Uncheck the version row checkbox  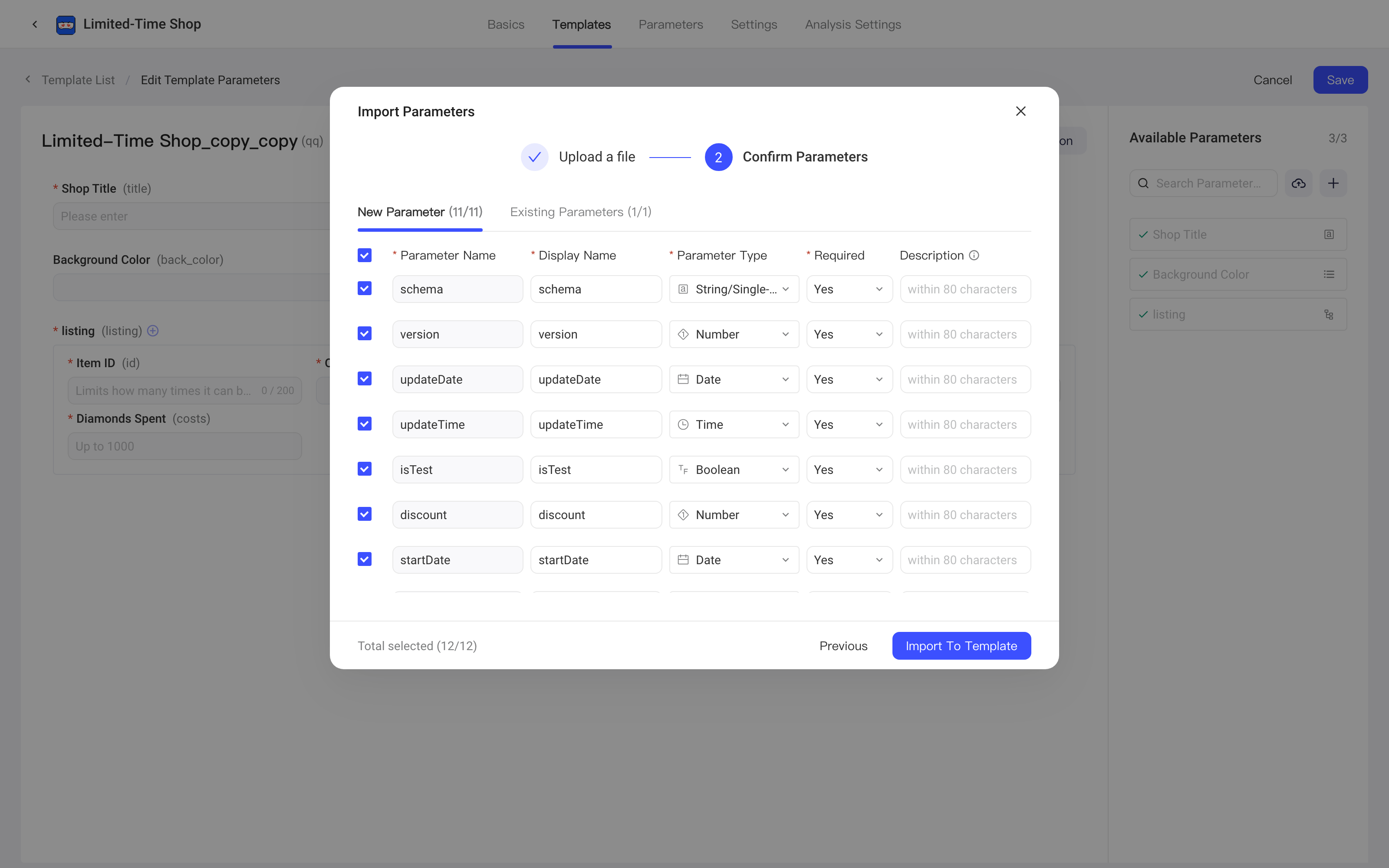click(365, 334)
